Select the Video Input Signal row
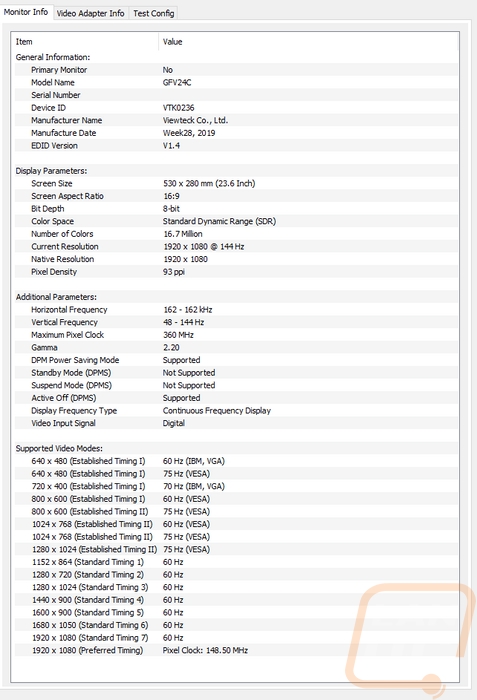The height and width of the screenshot is (700, 477). 236,423
